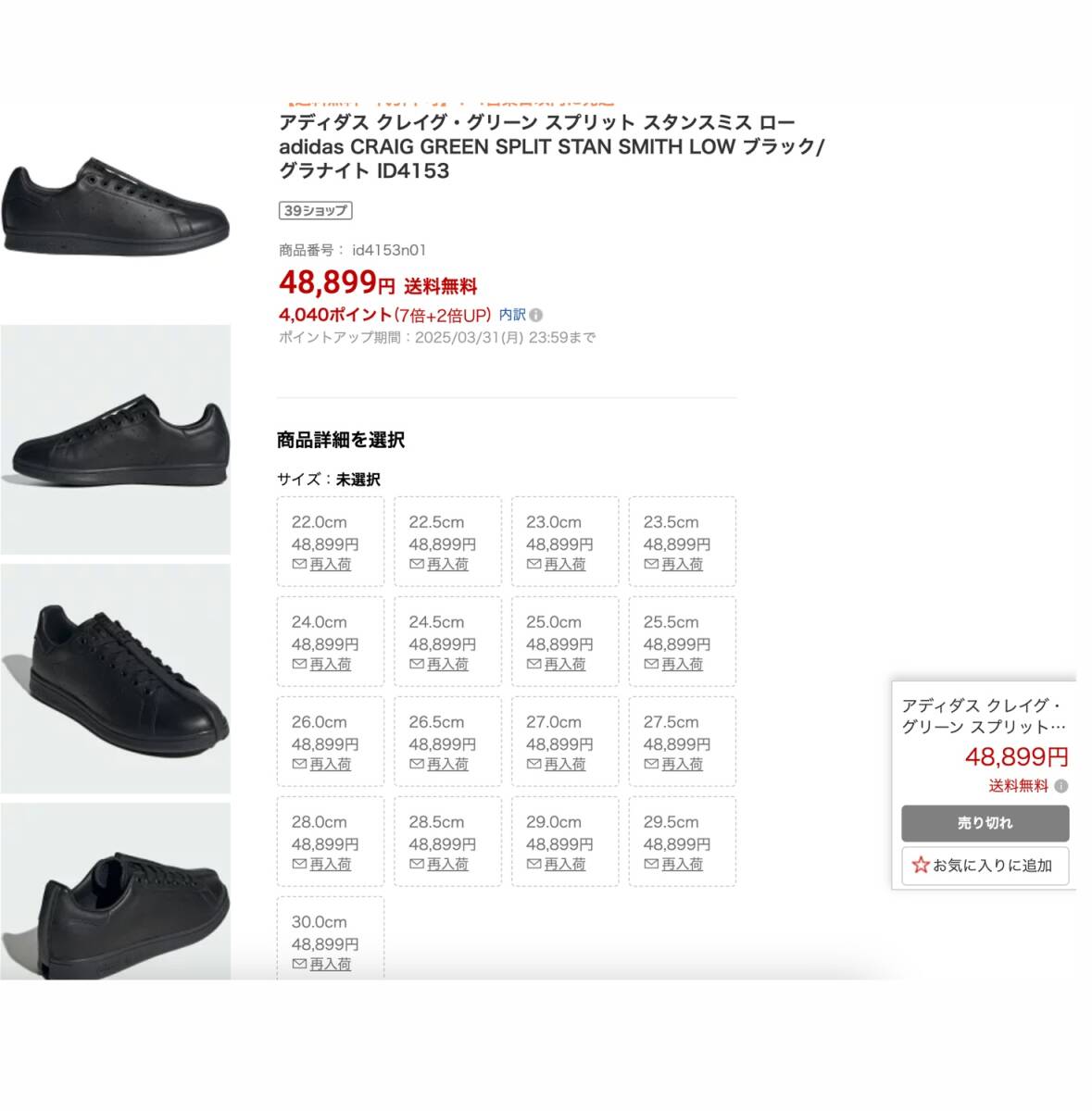
Task: Click the shipping info icon beside 送料無料
Action: pyautogui.click(x=1061, y=786)
